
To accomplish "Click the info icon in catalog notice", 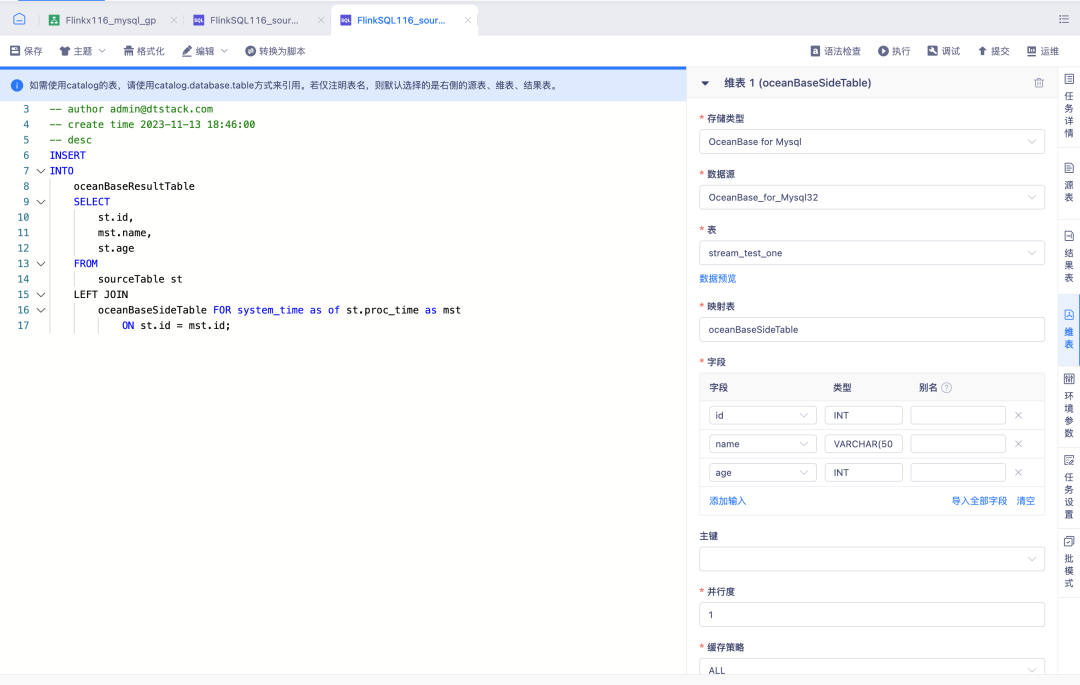I will pos(17,85).
